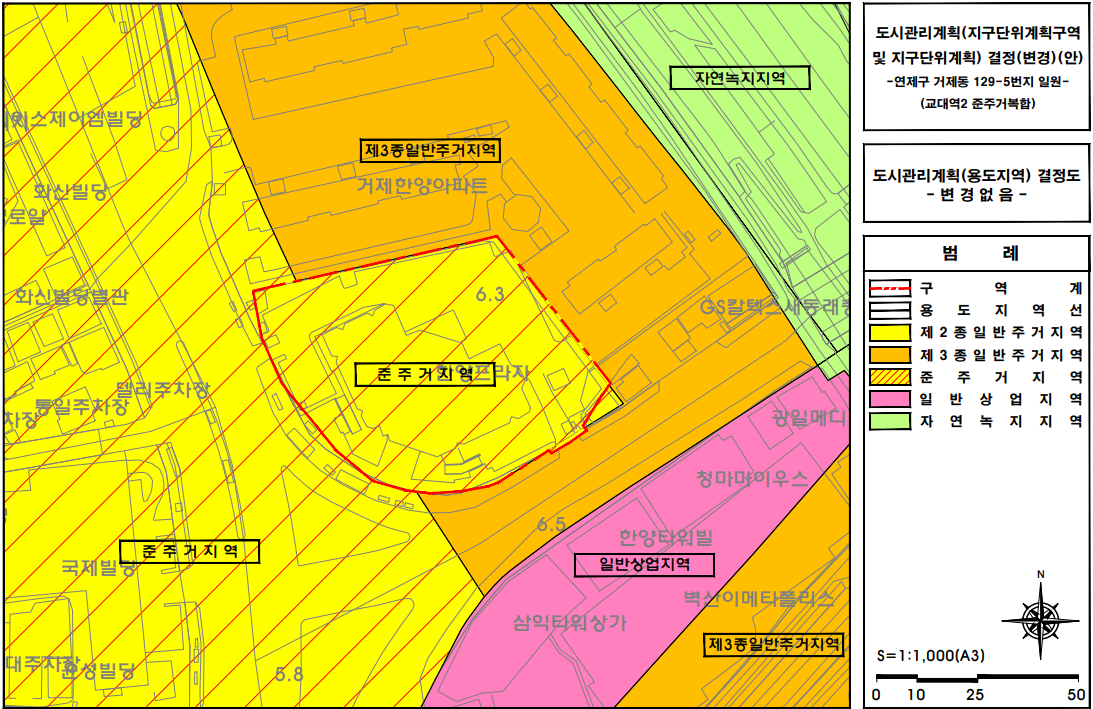Viewport: 1093px width, 709px height.
Task: Click the 준주거지역 label inside the red boundary
Action: pos(425,374)
